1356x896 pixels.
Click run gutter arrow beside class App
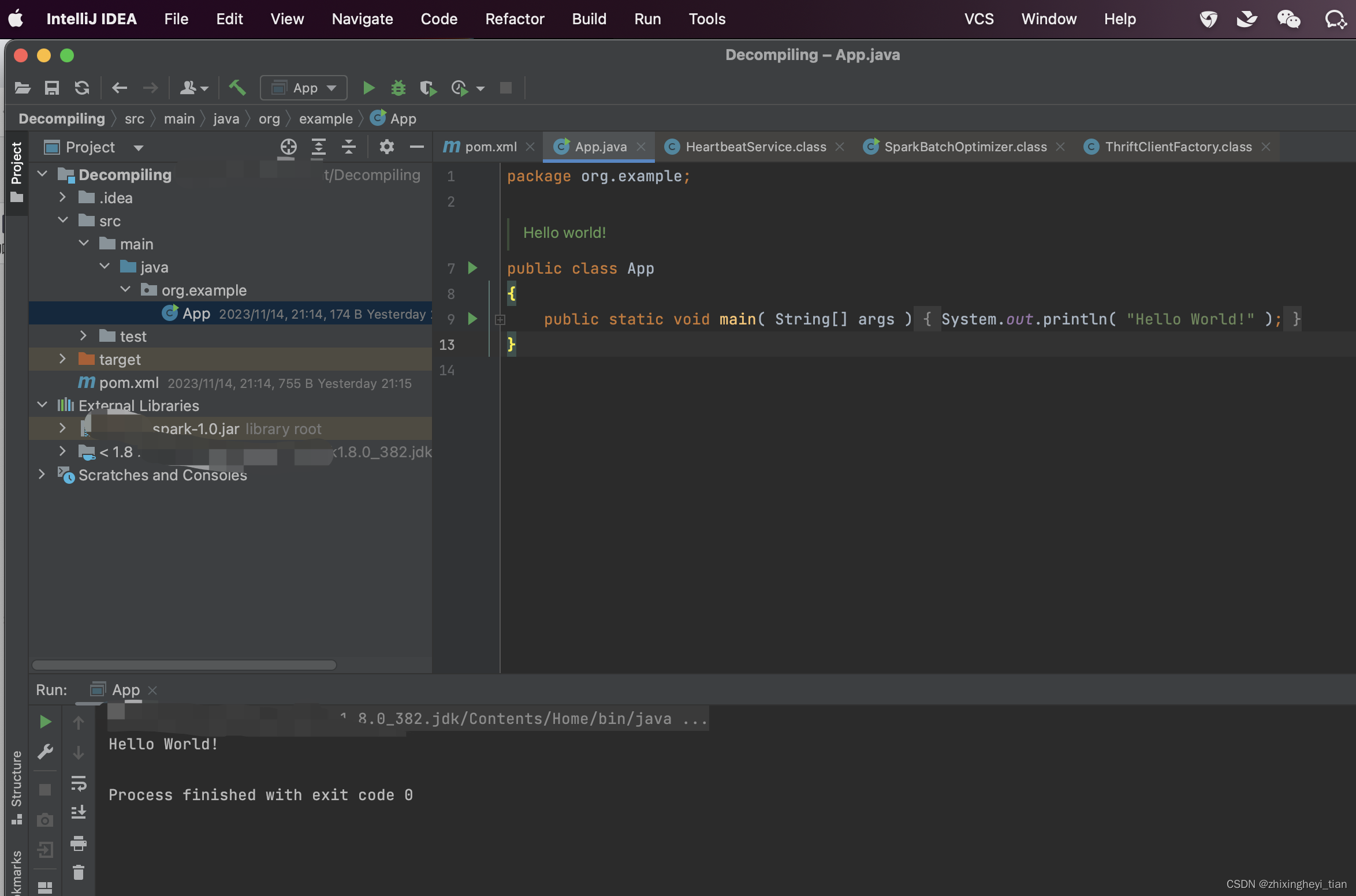click(472, 268)
